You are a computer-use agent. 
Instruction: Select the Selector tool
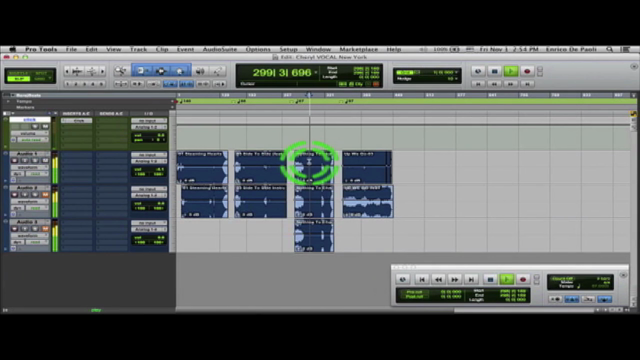[161, 71]
